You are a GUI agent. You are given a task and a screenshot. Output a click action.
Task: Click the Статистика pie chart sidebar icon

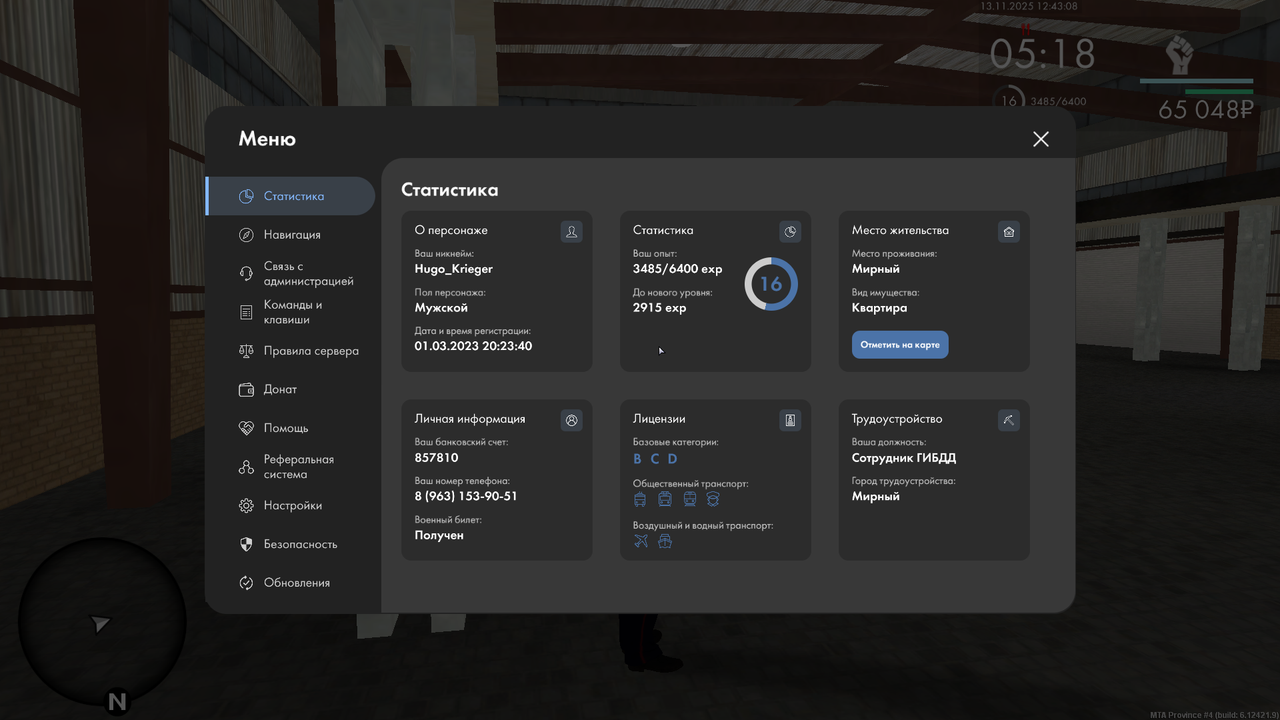tap(246, 196)
